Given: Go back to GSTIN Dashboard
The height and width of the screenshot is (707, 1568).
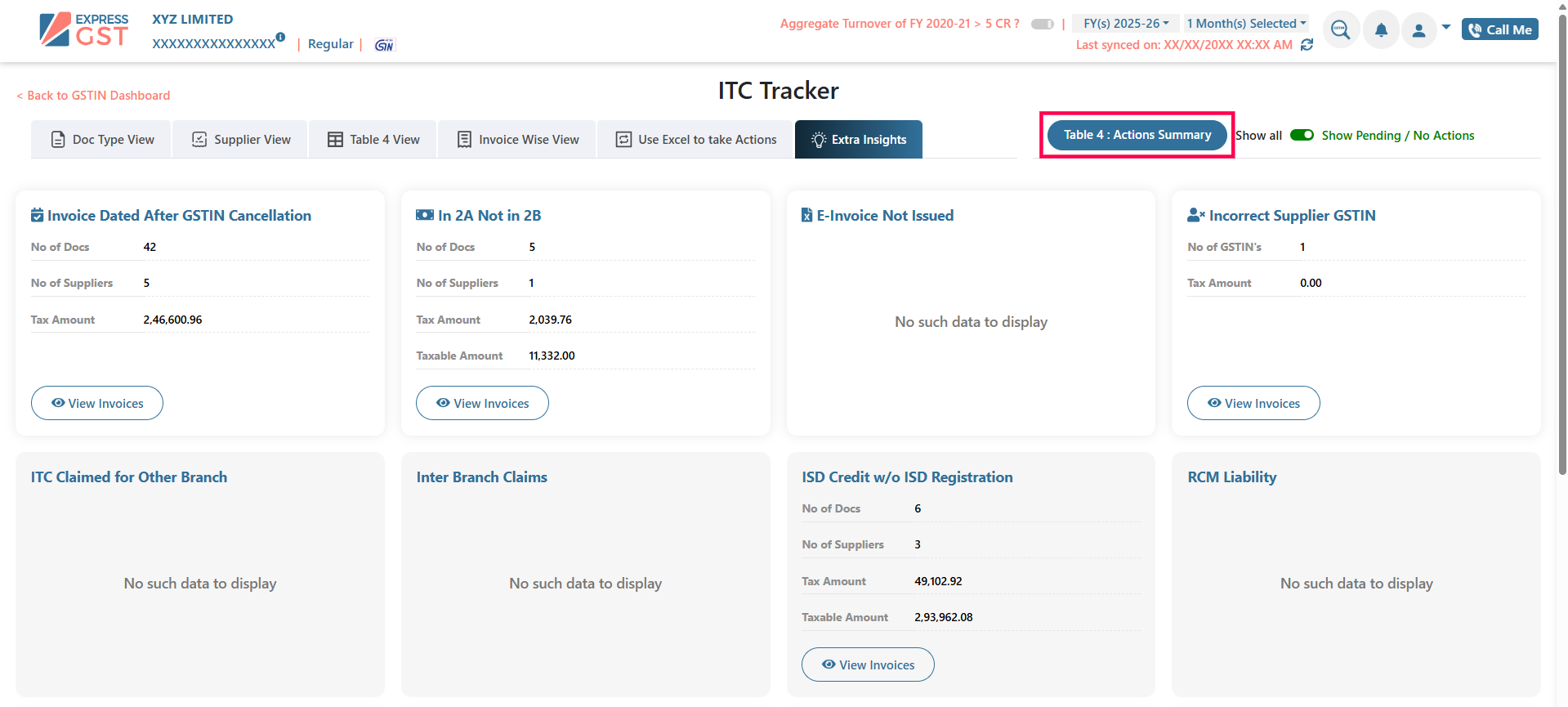Looking at the screenshot, I should coord(93,96).
